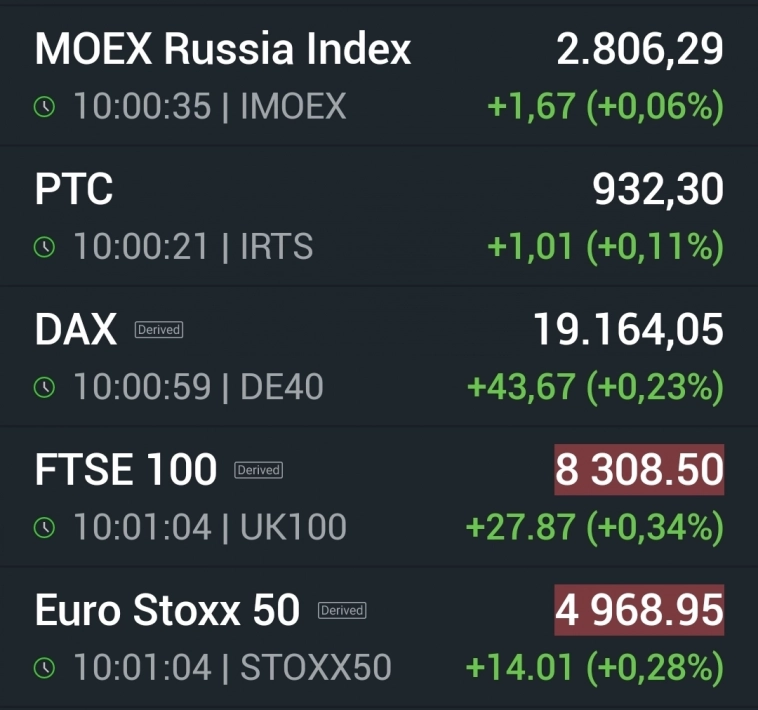Click the STOXX50 ticker symbol
The width and height of the screenshot is (758, 710).
click(x=315, y=667)
